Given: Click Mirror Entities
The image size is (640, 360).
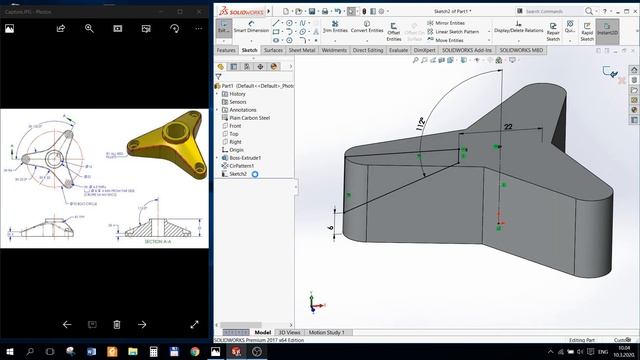Looking at the screenshot, I should (x=446, y=23).
